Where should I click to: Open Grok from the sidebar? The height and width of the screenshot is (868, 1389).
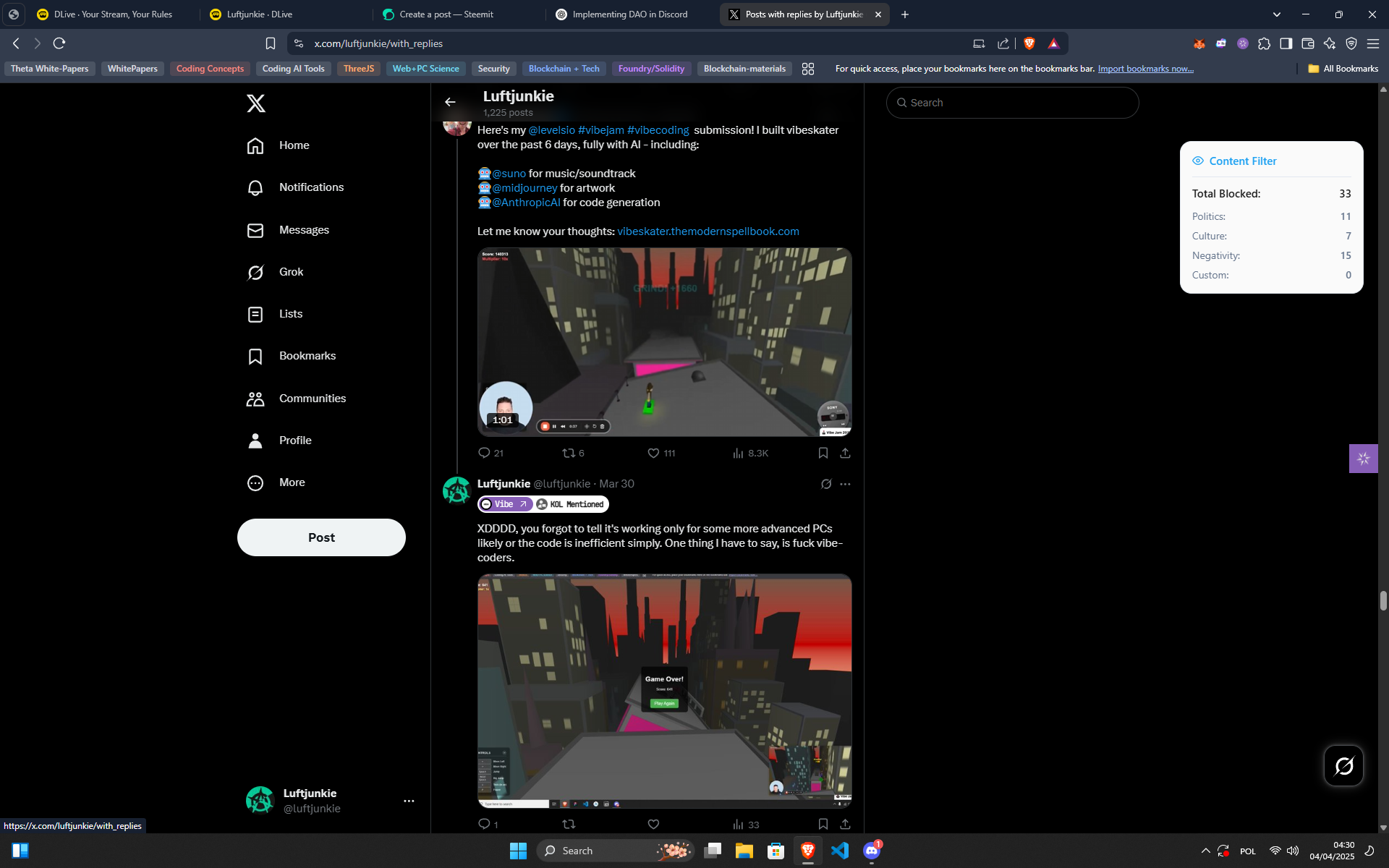292,272
